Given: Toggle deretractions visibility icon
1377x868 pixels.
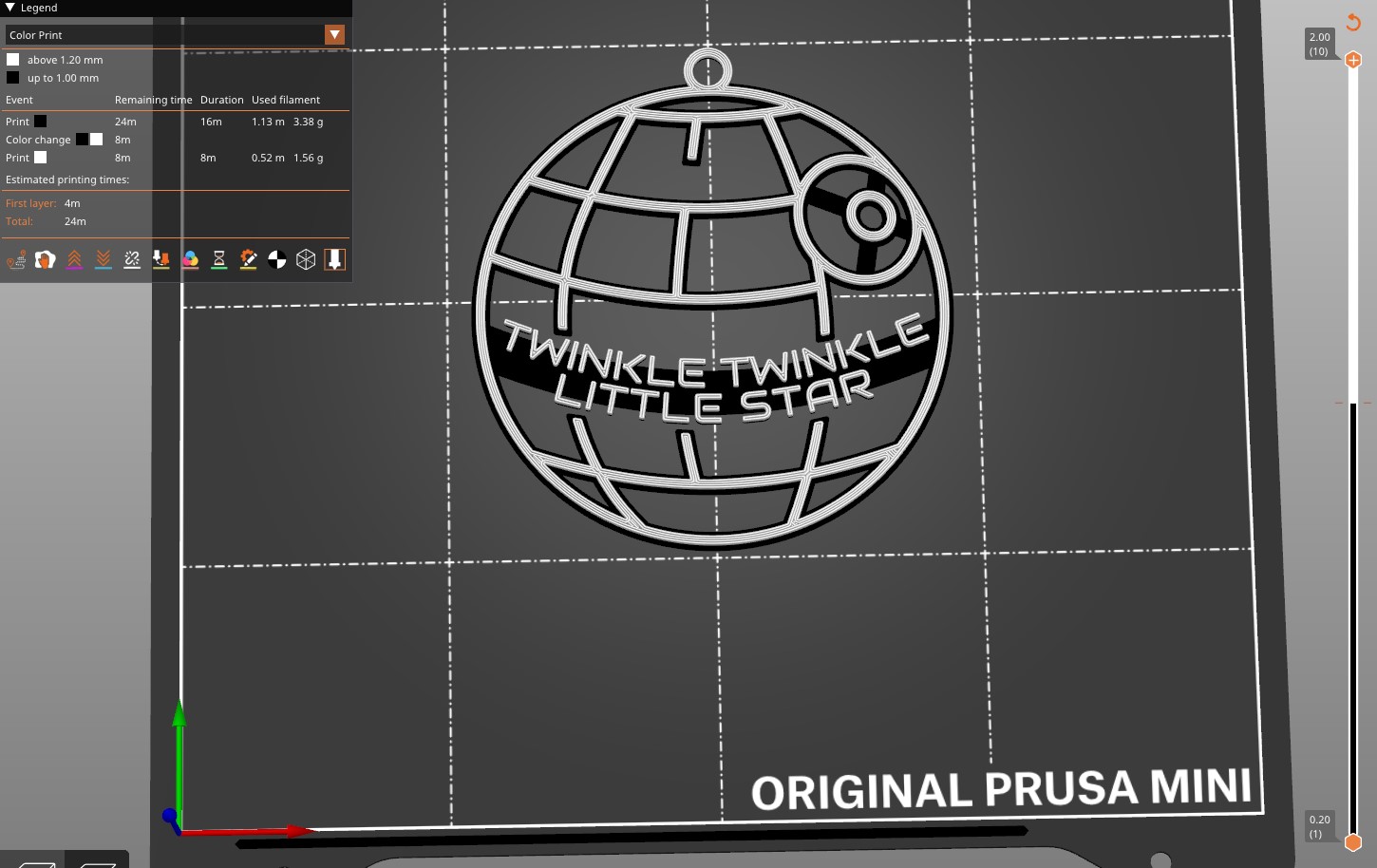Looking at the screenshot, I should tap(104, 259).
